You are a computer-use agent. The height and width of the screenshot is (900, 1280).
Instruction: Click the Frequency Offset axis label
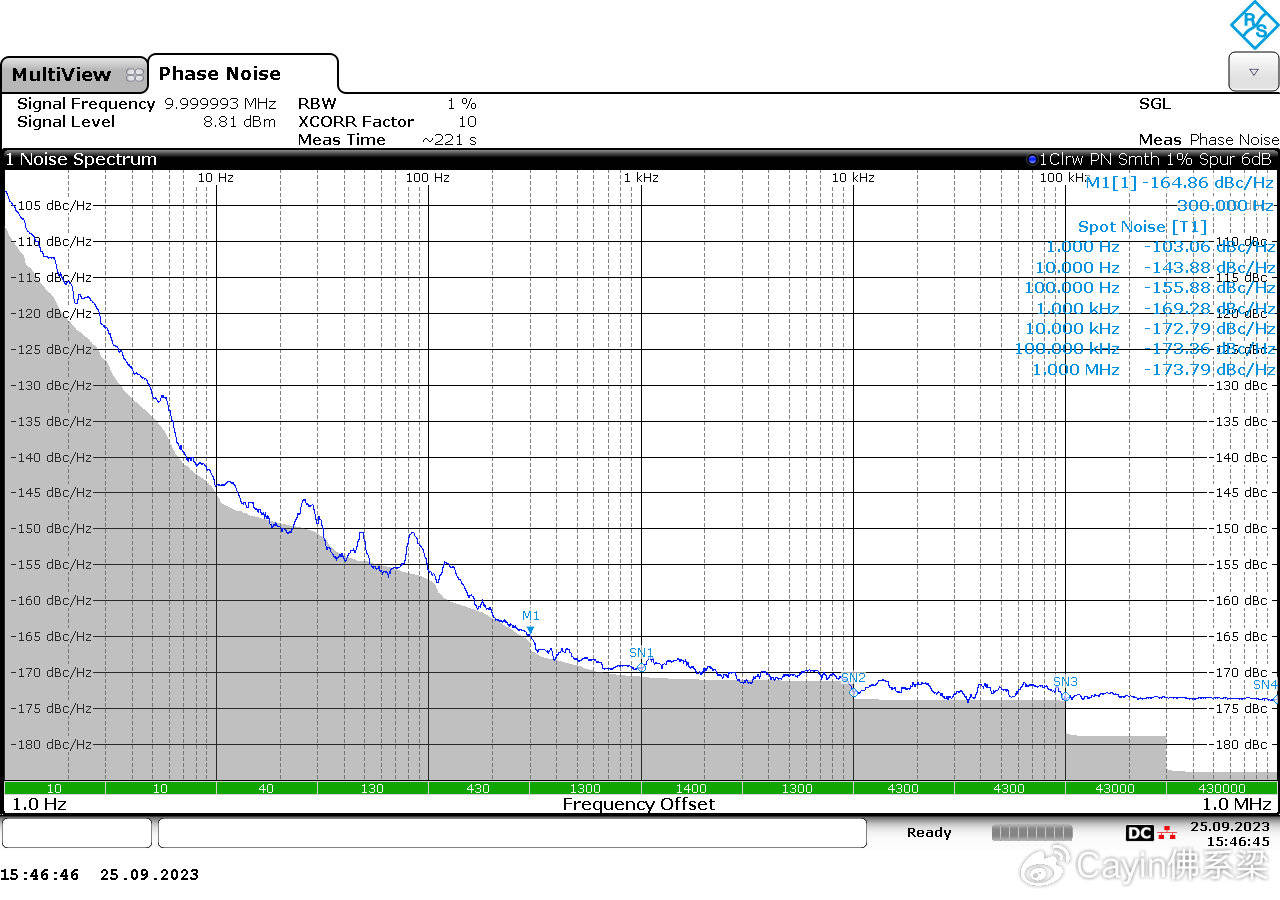point(639,805)
